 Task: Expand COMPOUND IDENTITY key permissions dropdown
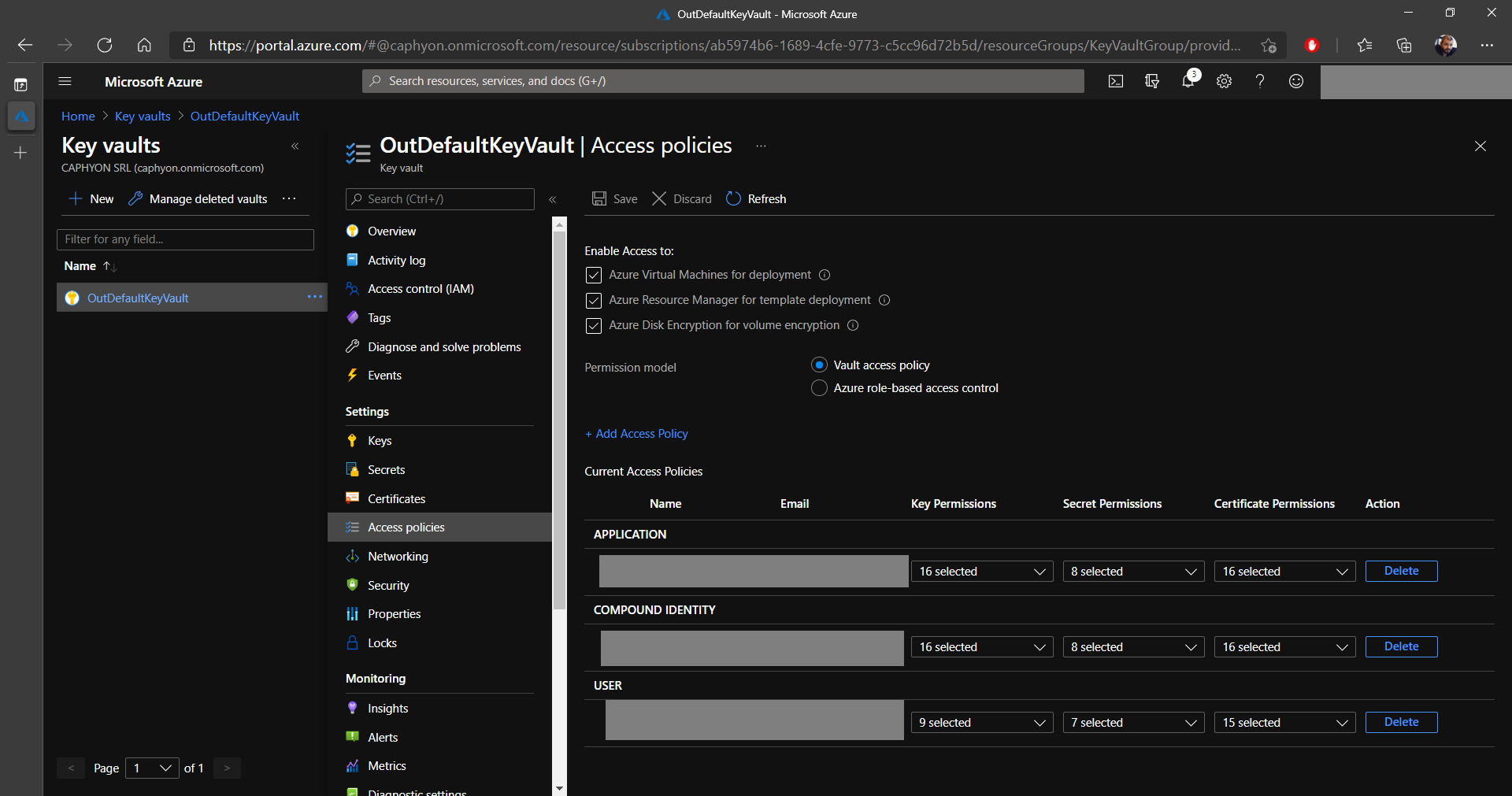coord(982,646)
